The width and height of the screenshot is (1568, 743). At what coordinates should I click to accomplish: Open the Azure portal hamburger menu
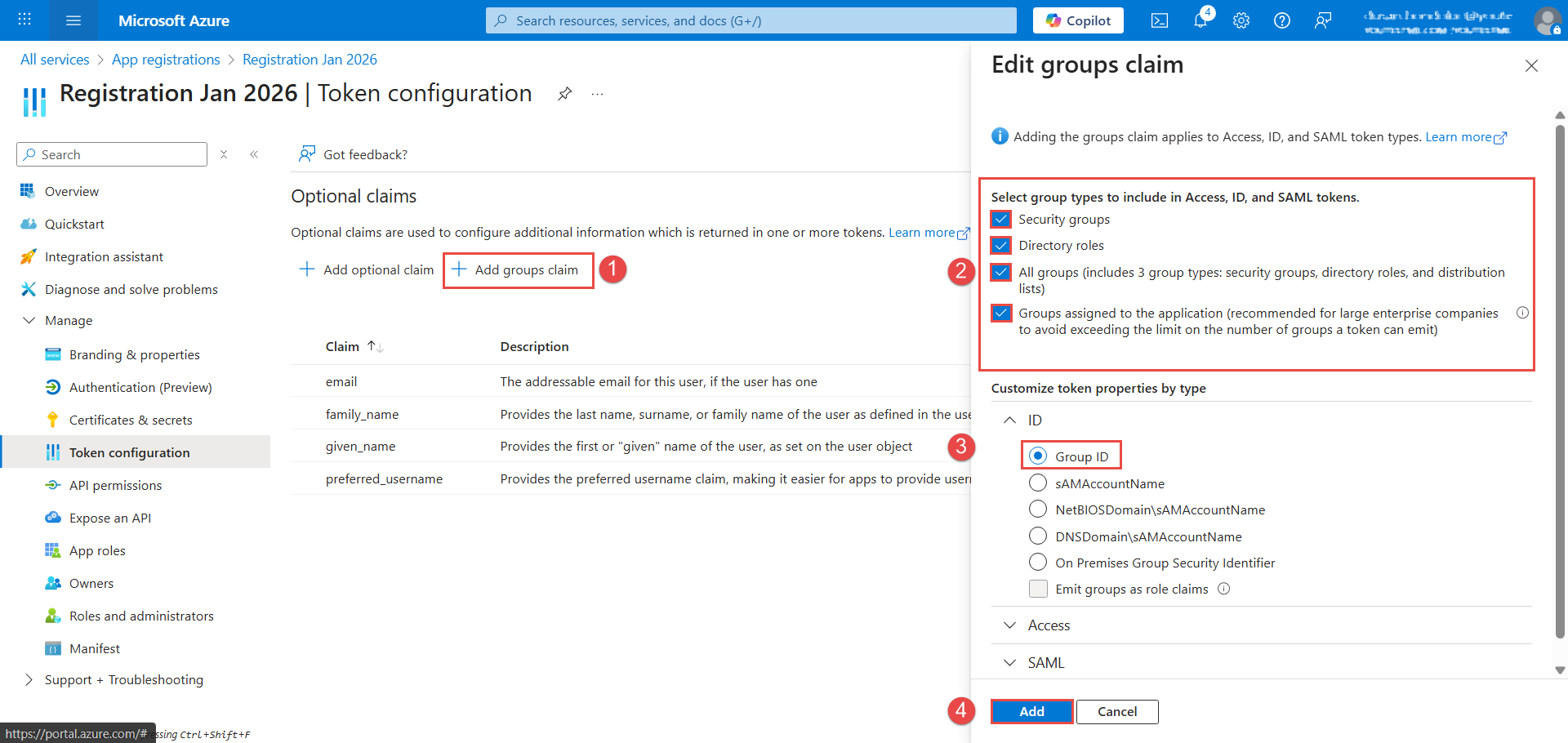[x=73, y=20]
